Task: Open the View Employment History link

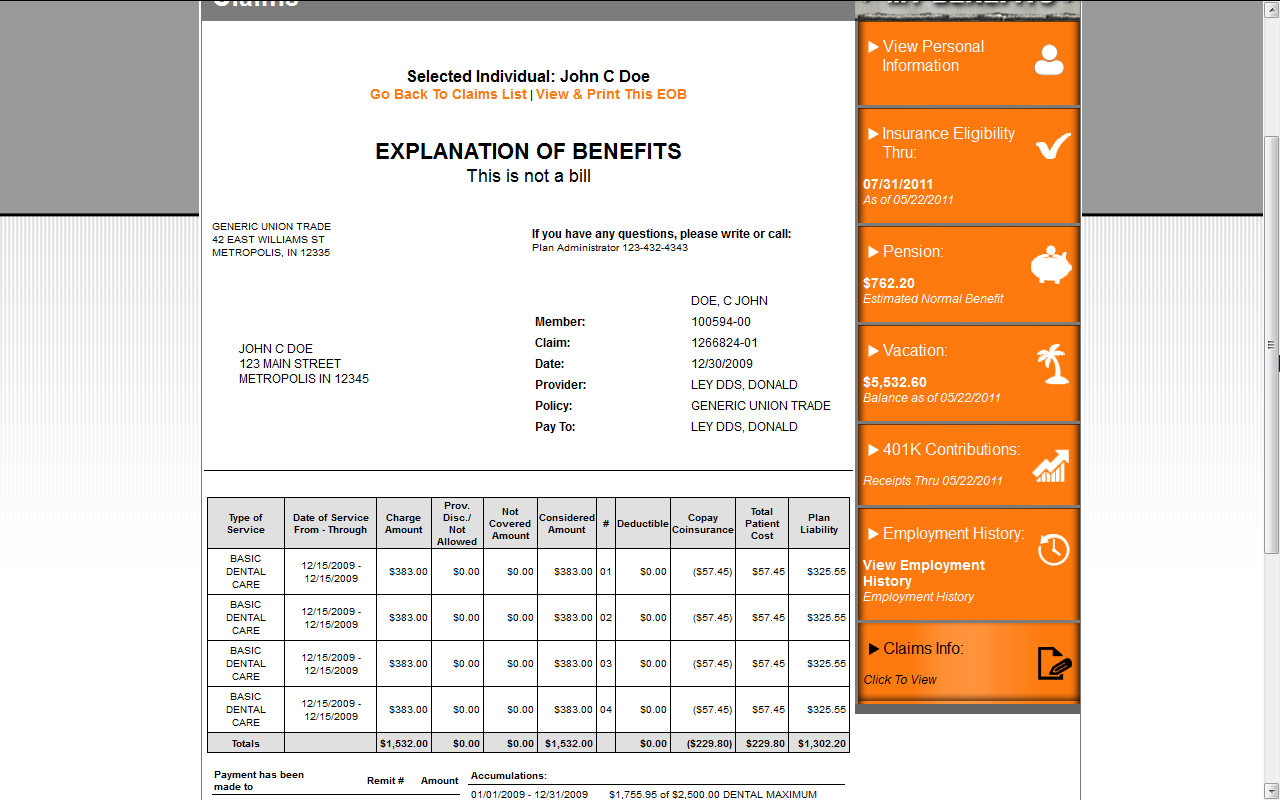Action: pyautogui.click(x=924, y=573)
